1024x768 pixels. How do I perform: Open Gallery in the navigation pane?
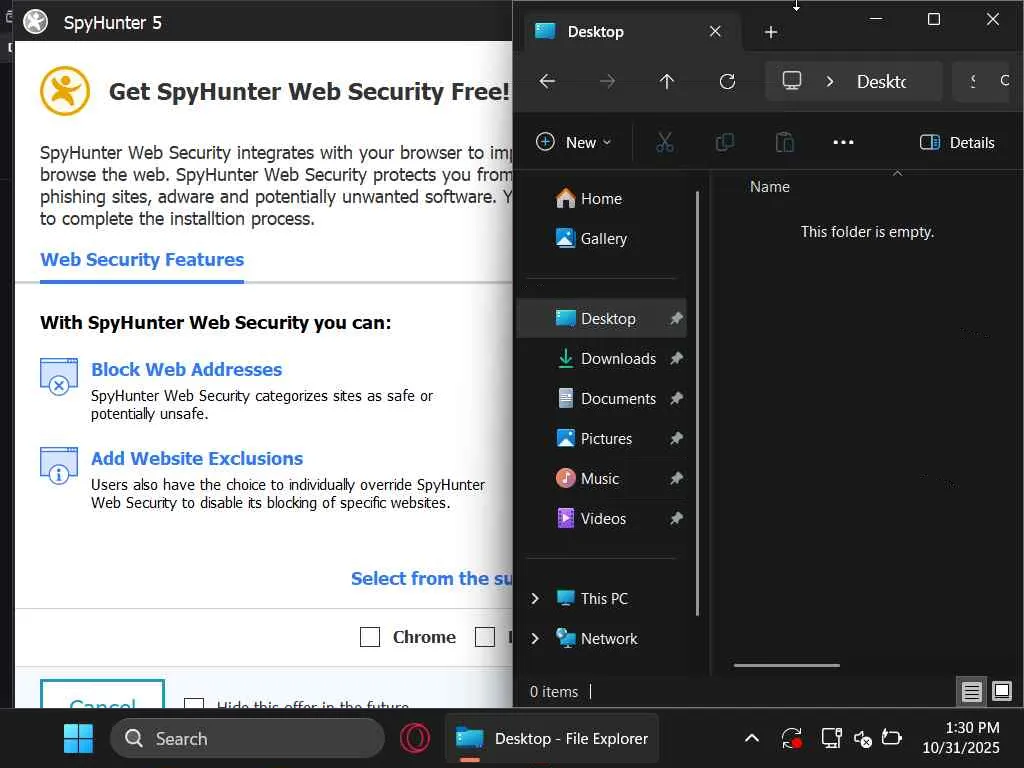pyautogui.click(x=601, y=238)
